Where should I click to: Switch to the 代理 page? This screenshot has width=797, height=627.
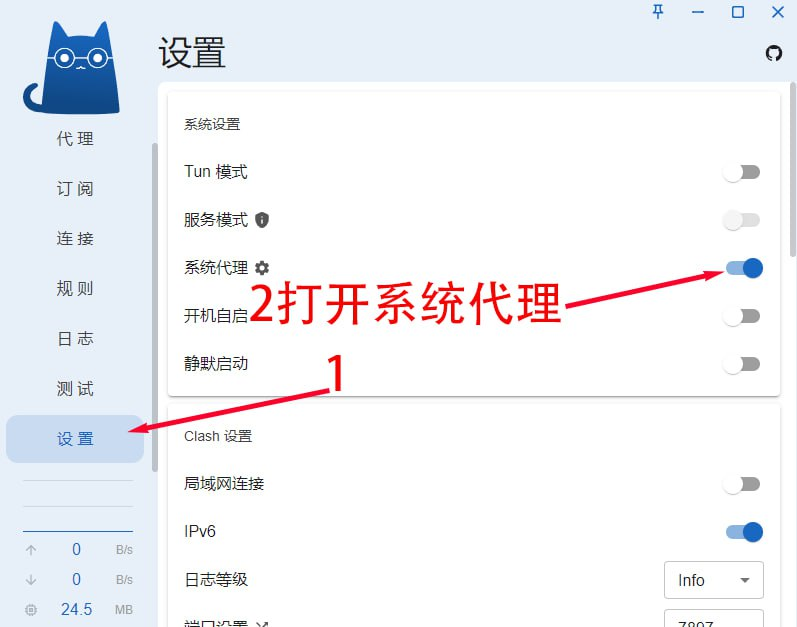(75, 138)
